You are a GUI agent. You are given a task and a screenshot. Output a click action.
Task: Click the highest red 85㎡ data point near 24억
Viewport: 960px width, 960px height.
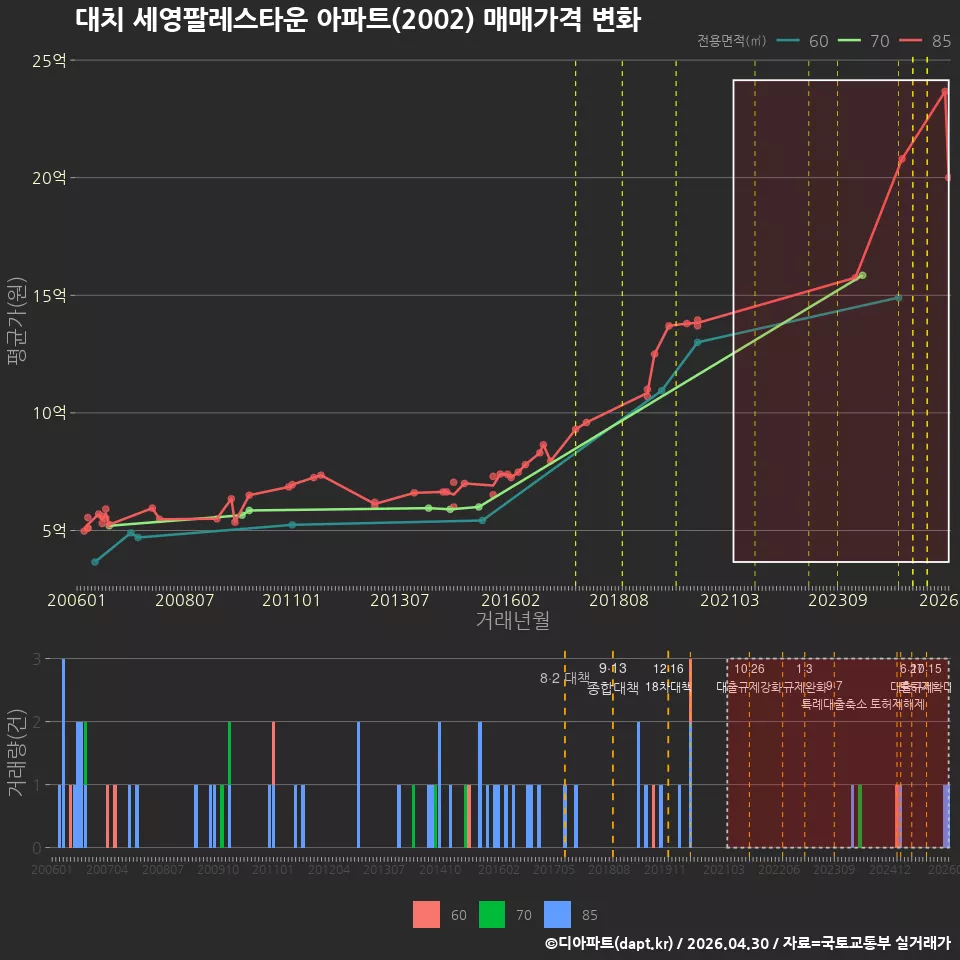click(945, 91)
